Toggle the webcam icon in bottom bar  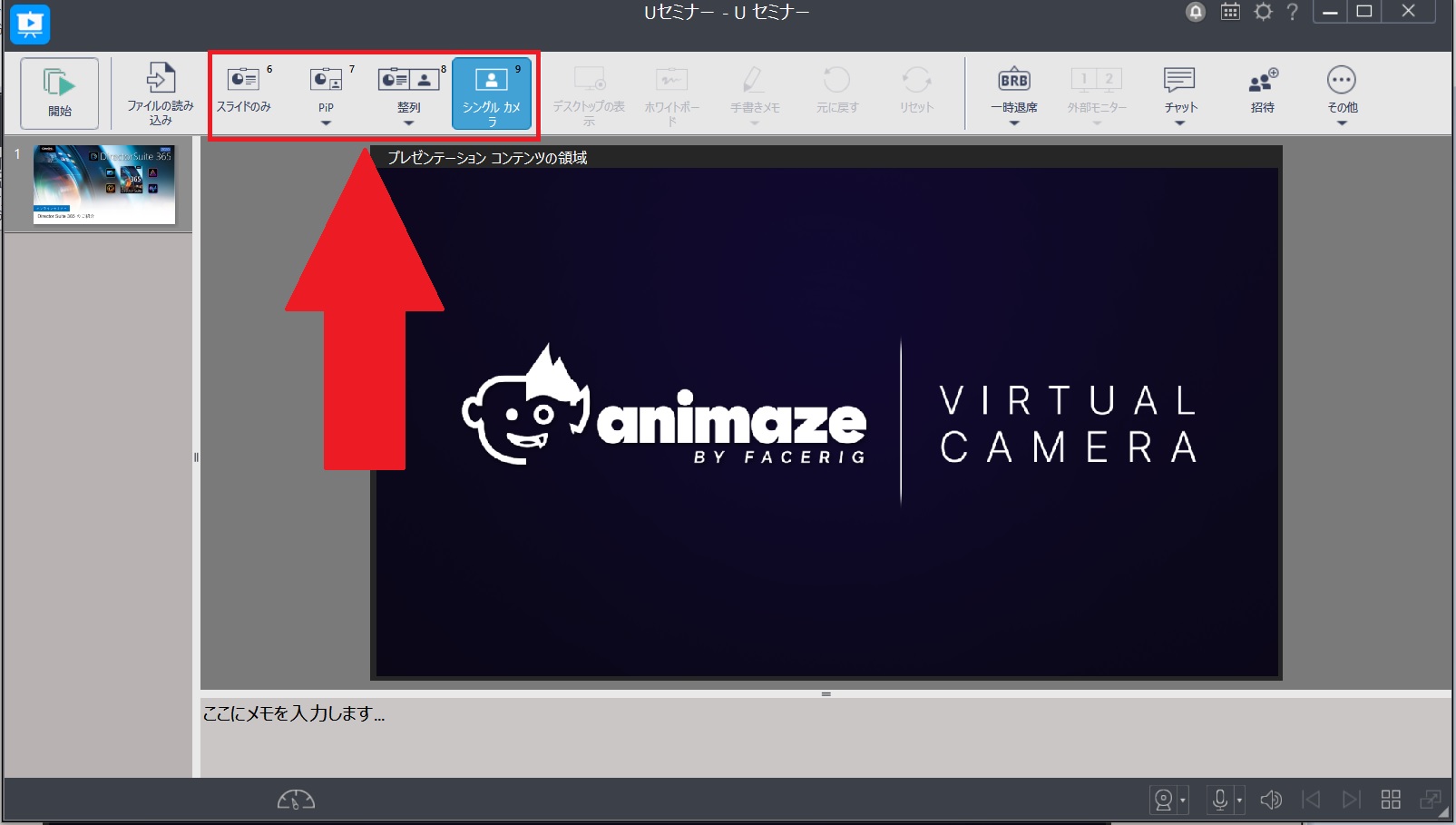coord(1163,800)
